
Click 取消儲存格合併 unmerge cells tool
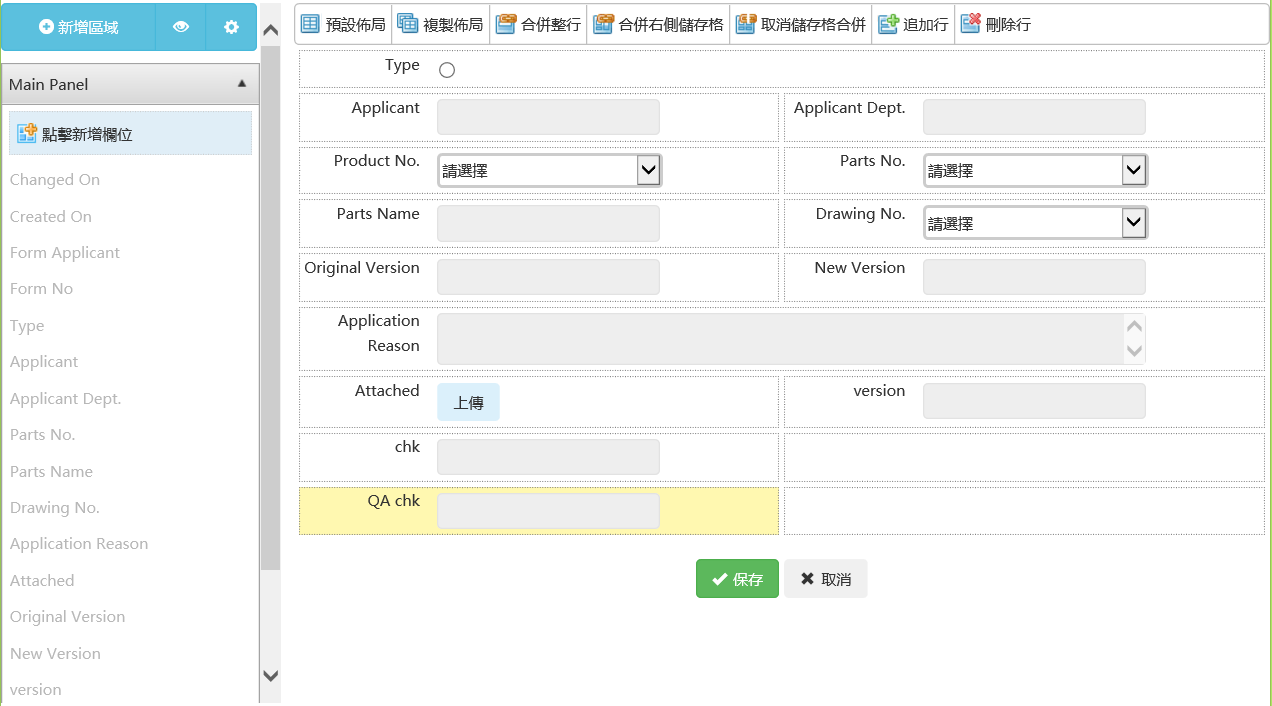point(800,24)
